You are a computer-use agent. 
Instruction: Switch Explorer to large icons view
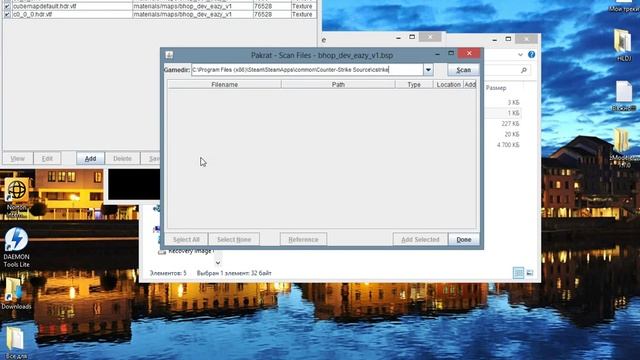click(x=530, y=273)
